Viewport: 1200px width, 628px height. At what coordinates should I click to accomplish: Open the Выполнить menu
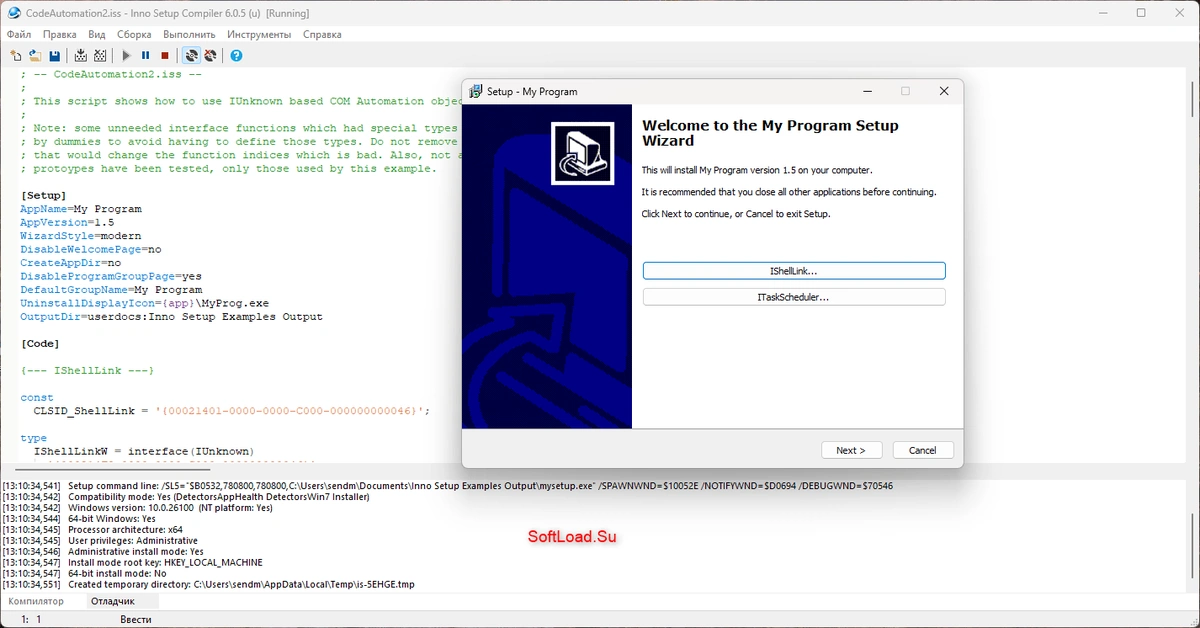tap(189, 34)
